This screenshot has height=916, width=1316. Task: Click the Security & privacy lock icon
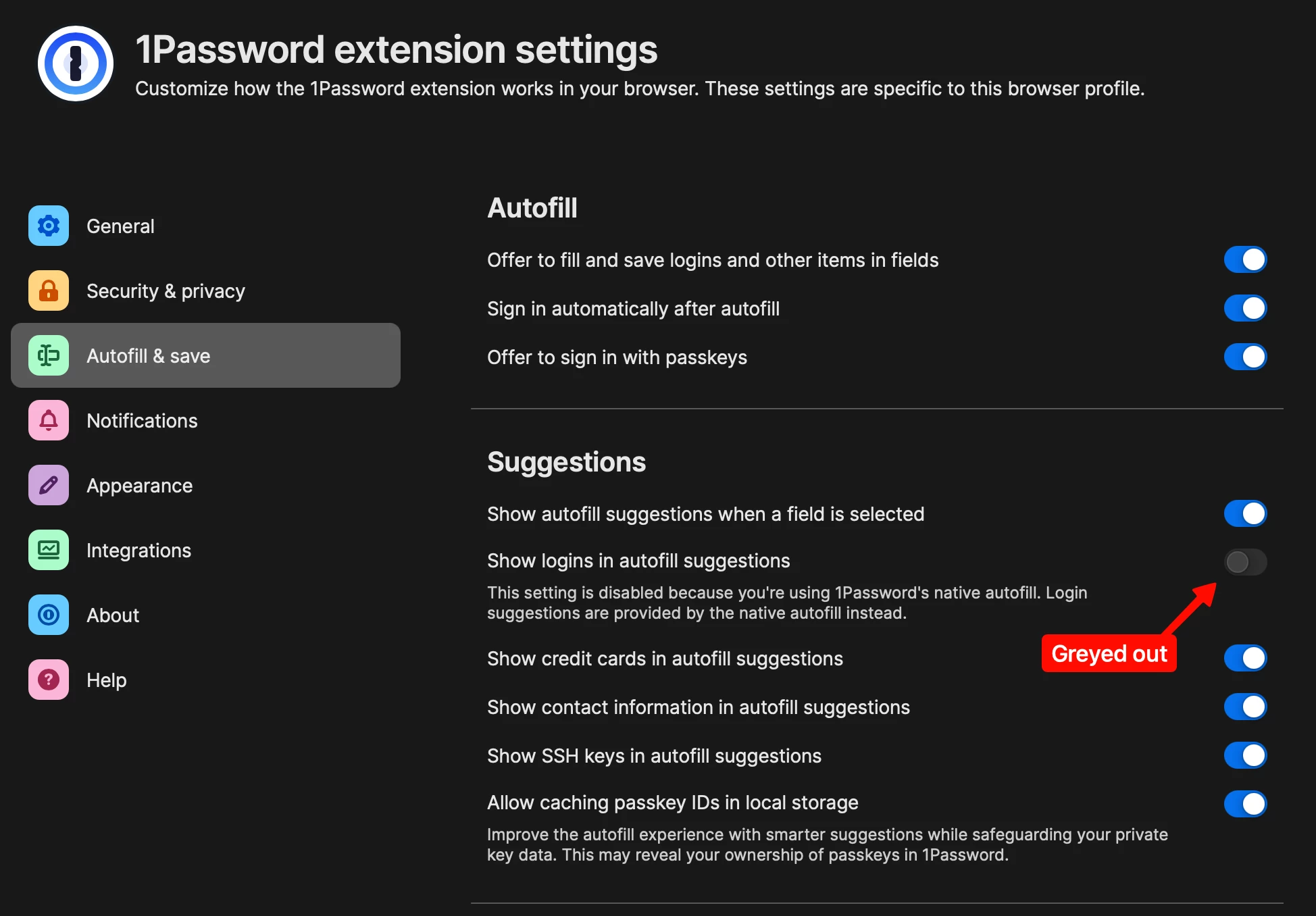point(49,290)
